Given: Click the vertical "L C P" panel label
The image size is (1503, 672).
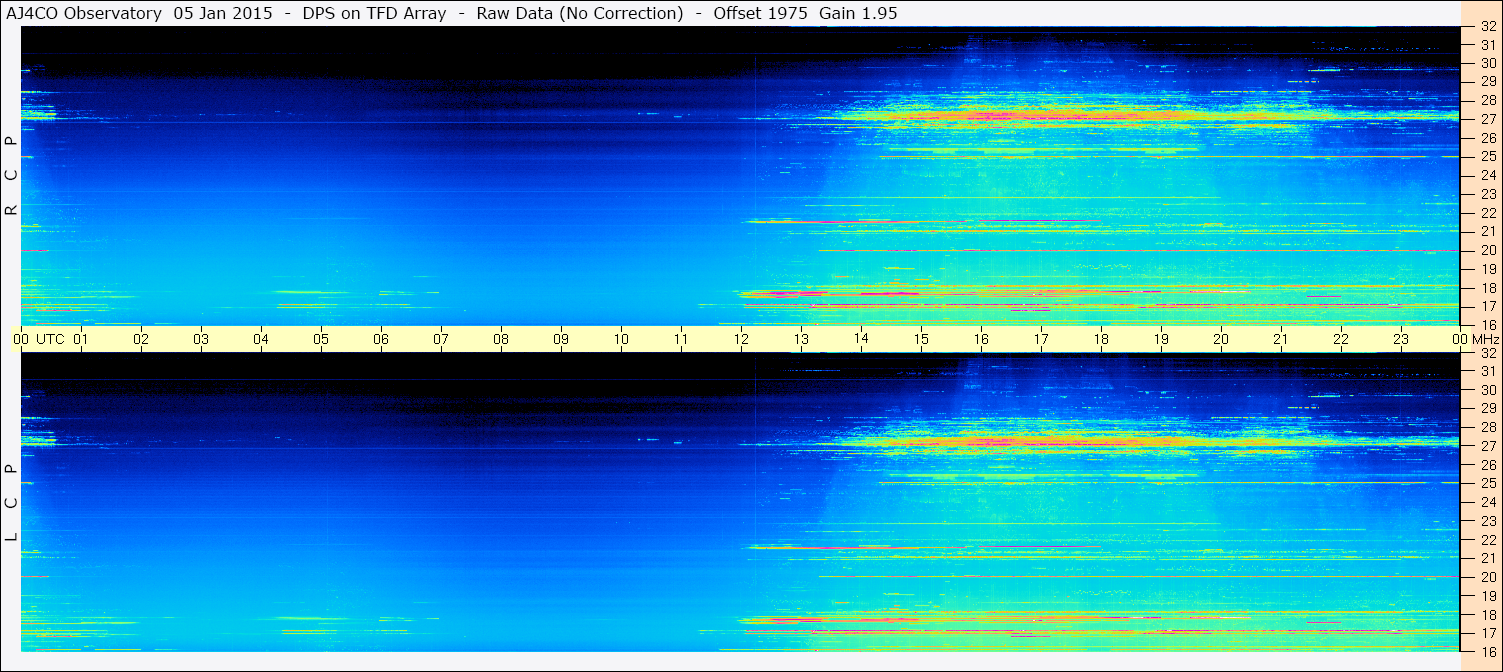Looking at the screenshot, I should 11,503.
